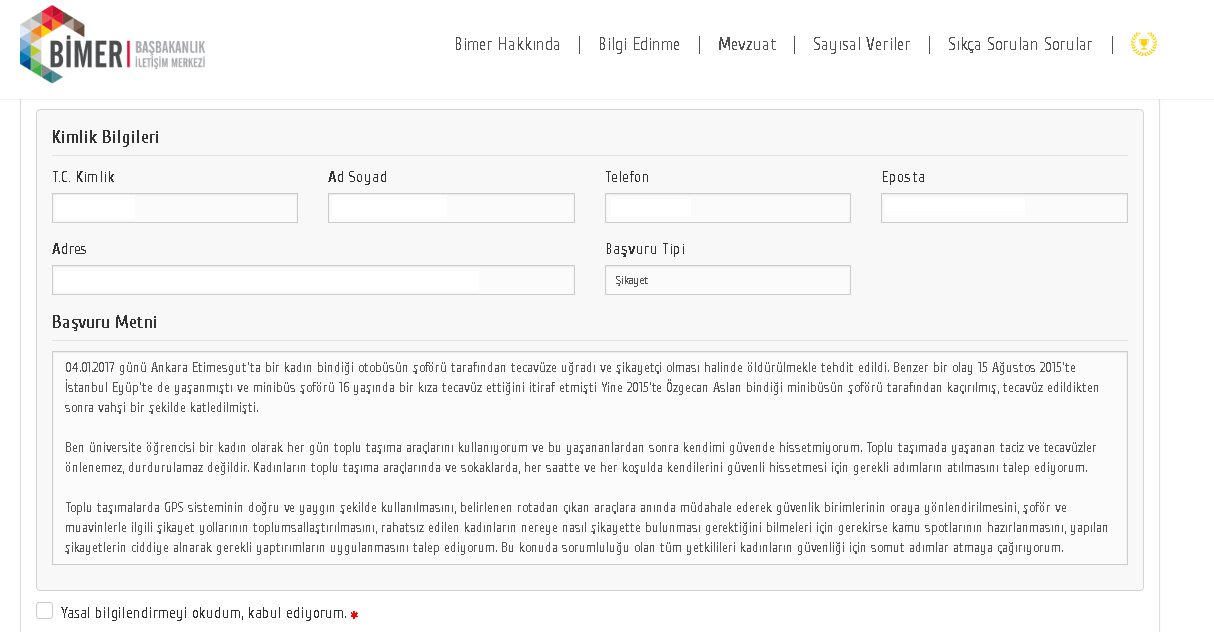Open Sıkça Sorulan Sorular page
The image size is (1214, 632).
[x=1019, y=45]
